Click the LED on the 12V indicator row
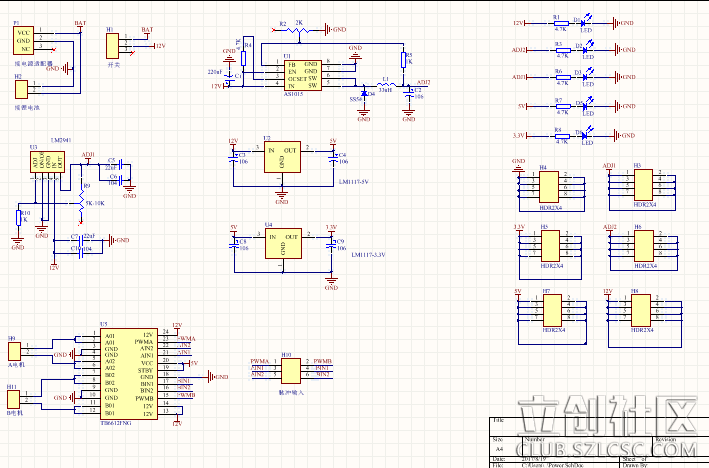The width and height of the screenshot is (709, 468). coord(586,22)
